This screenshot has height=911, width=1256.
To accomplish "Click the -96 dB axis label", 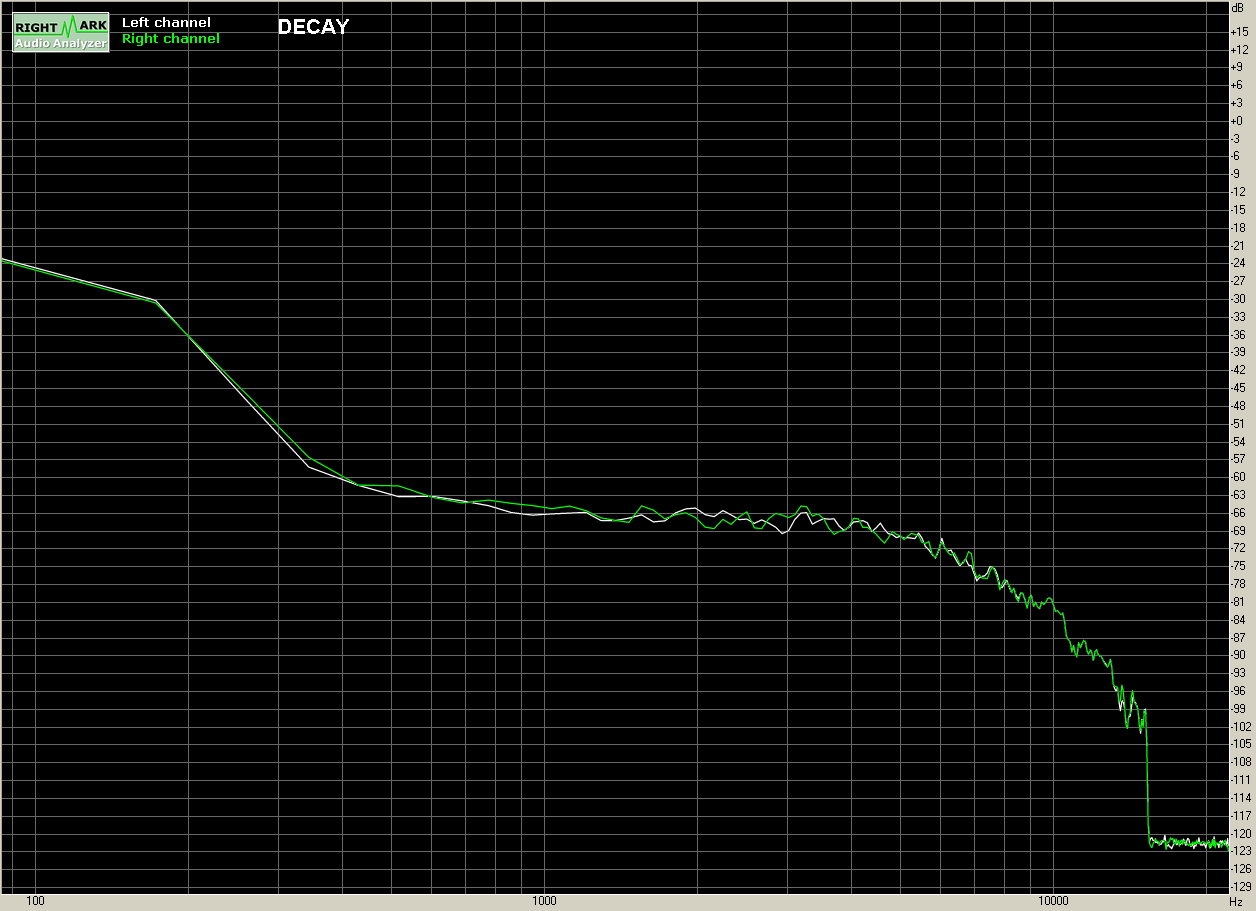I will [x=1239, y=691].
